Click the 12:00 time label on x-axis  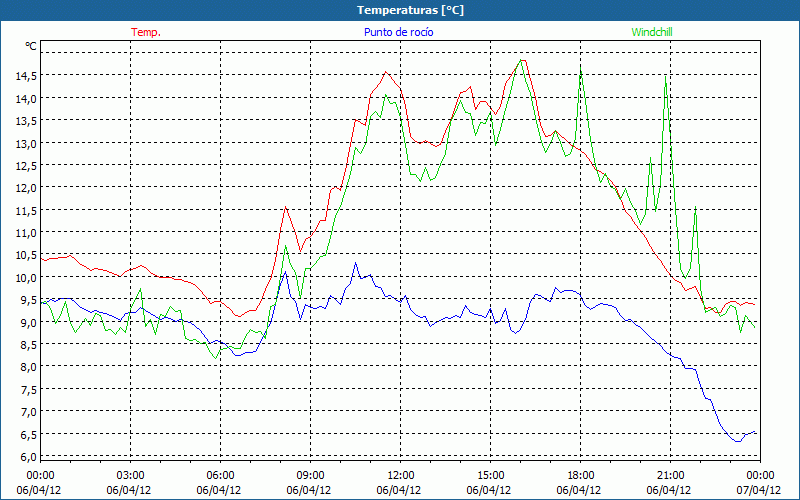pos(401,476)
